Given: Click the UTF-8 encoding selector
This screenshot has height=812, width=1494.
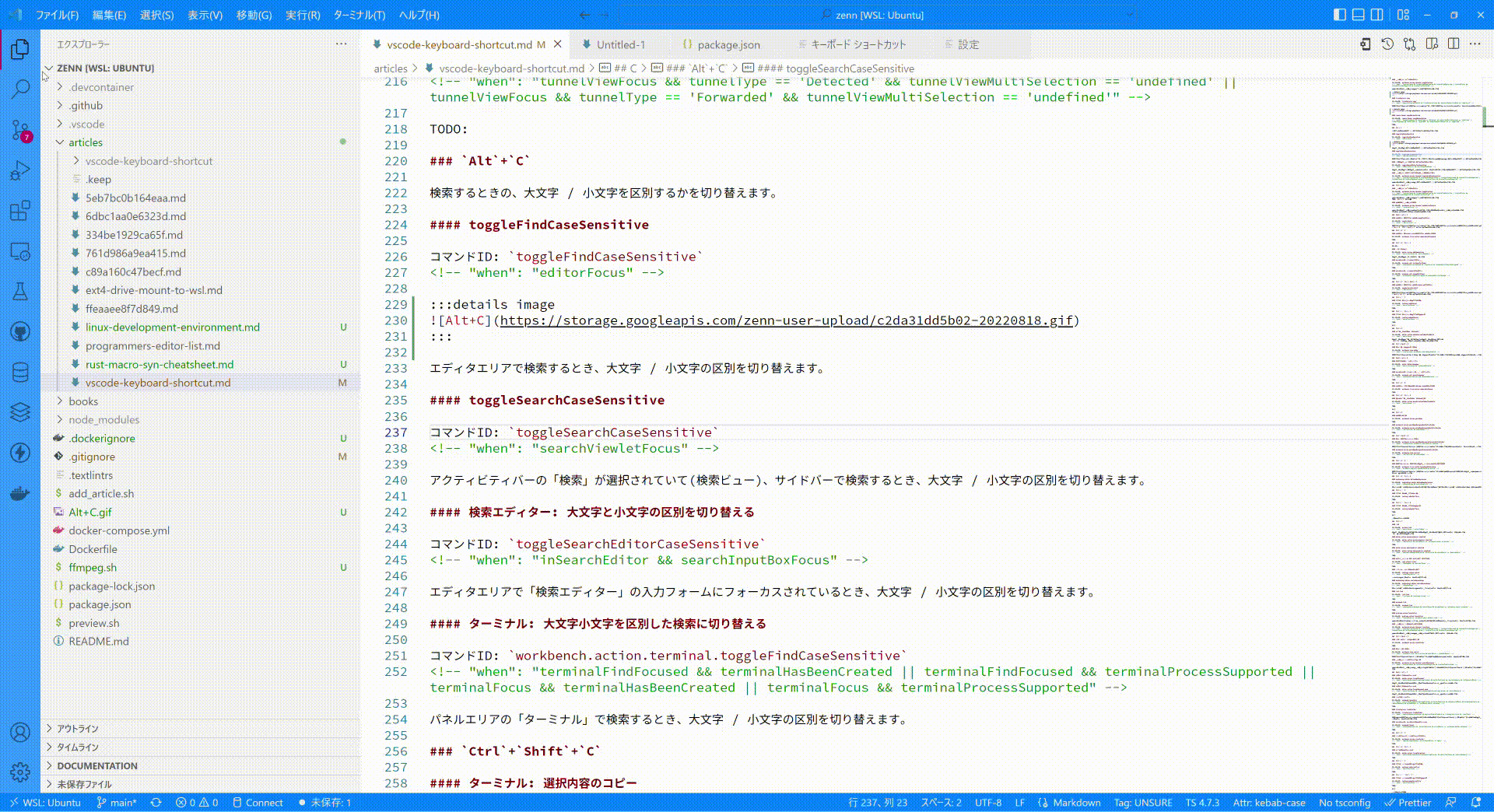Looking at the screenshot, I should (988, 803).
